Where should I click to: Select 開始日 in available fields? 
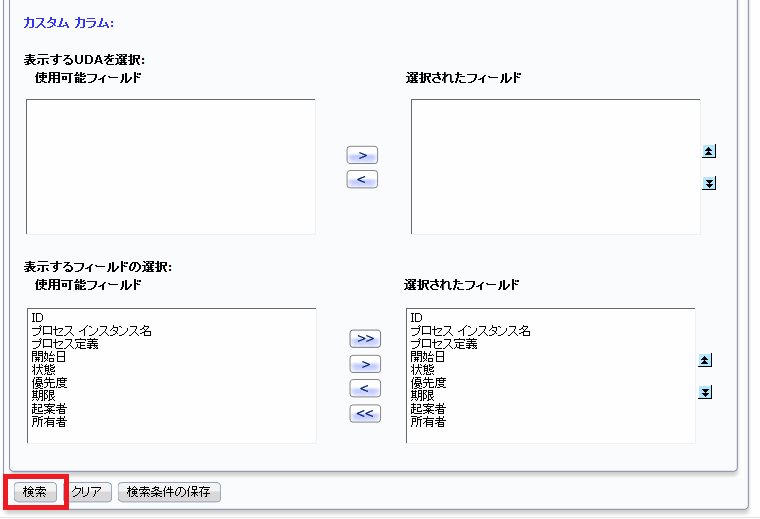48,357
